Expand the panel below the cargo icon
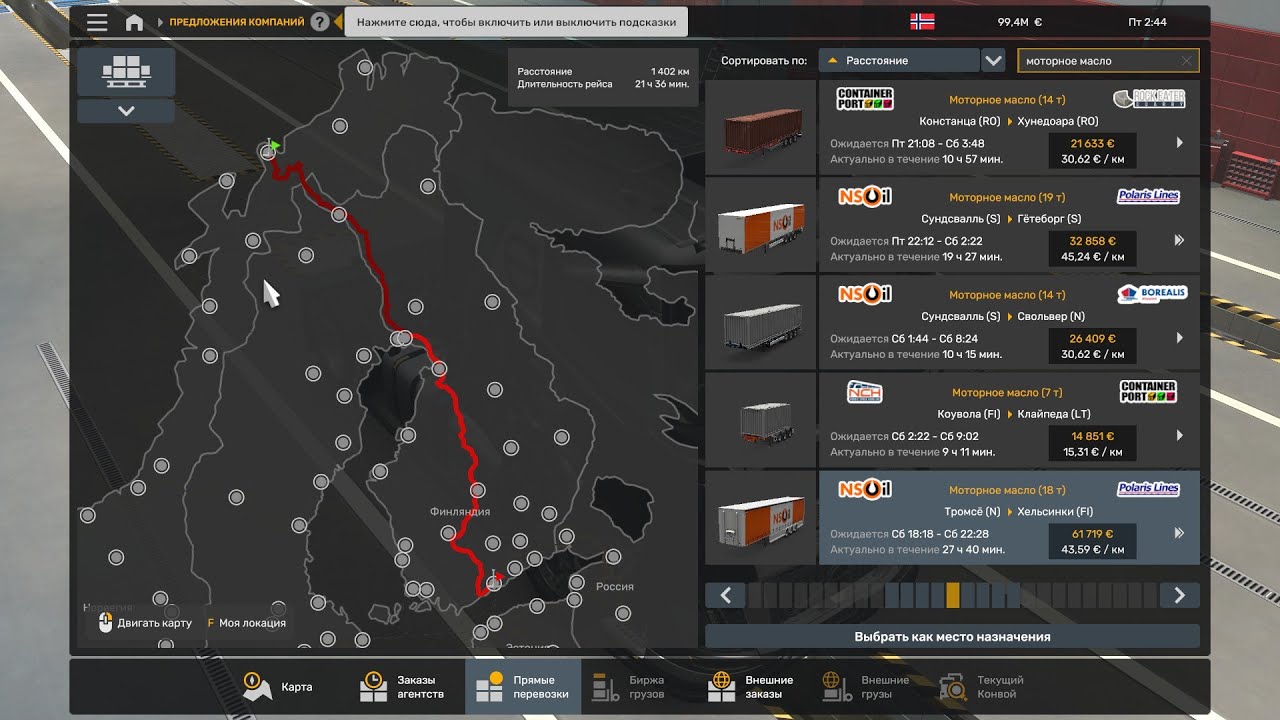This screenshot has height=720, width=1280. pos(126,111)
